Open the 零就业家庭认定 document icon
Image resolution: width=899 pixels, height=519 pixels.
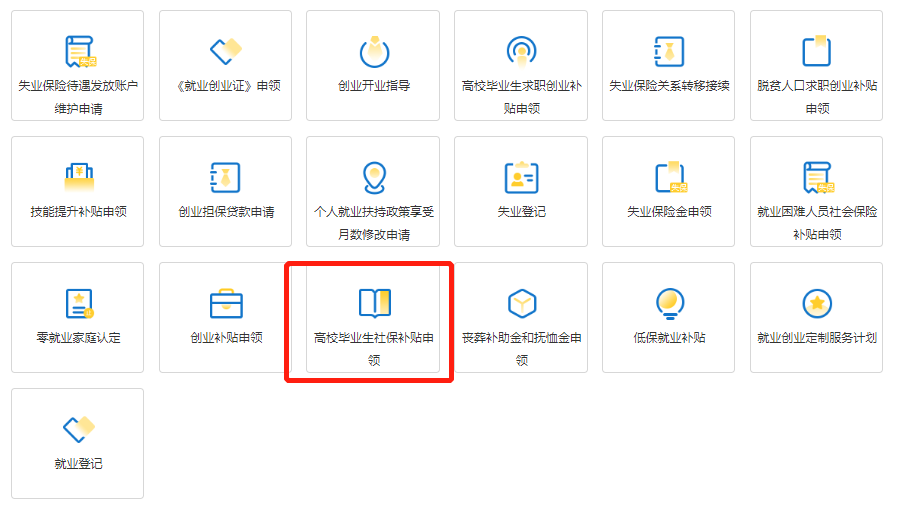point(80,303)
